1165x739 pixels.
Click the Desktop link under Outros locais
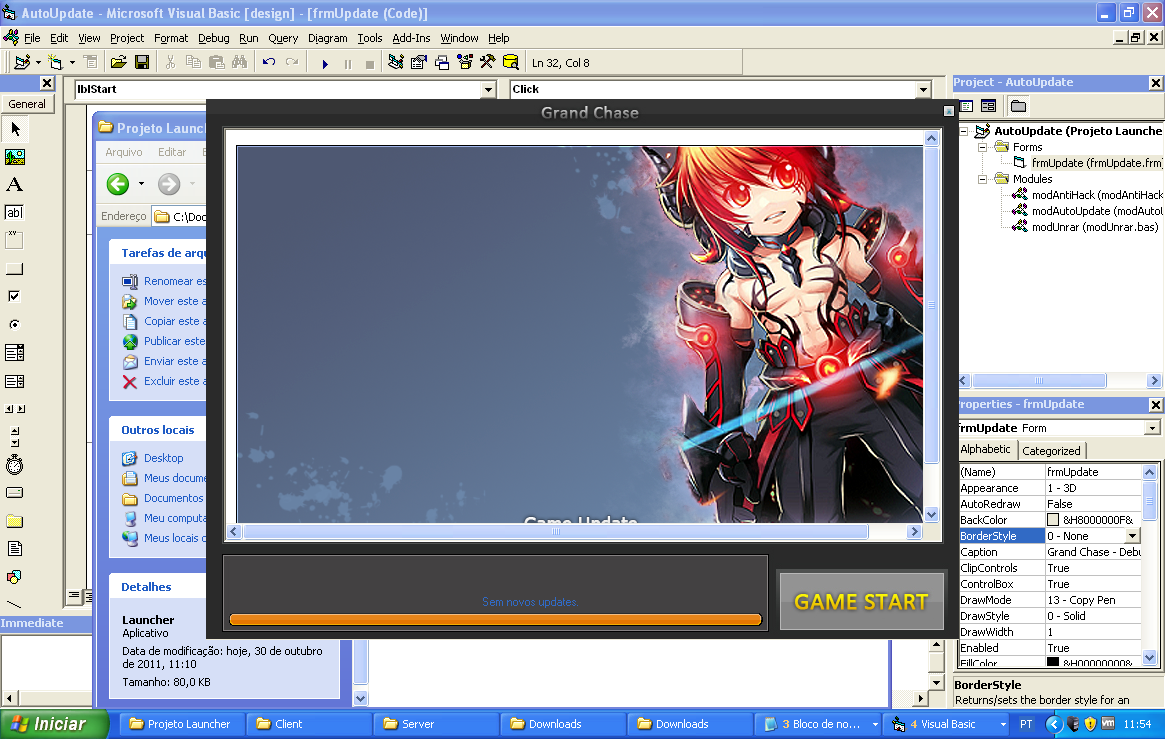point(163,458)
